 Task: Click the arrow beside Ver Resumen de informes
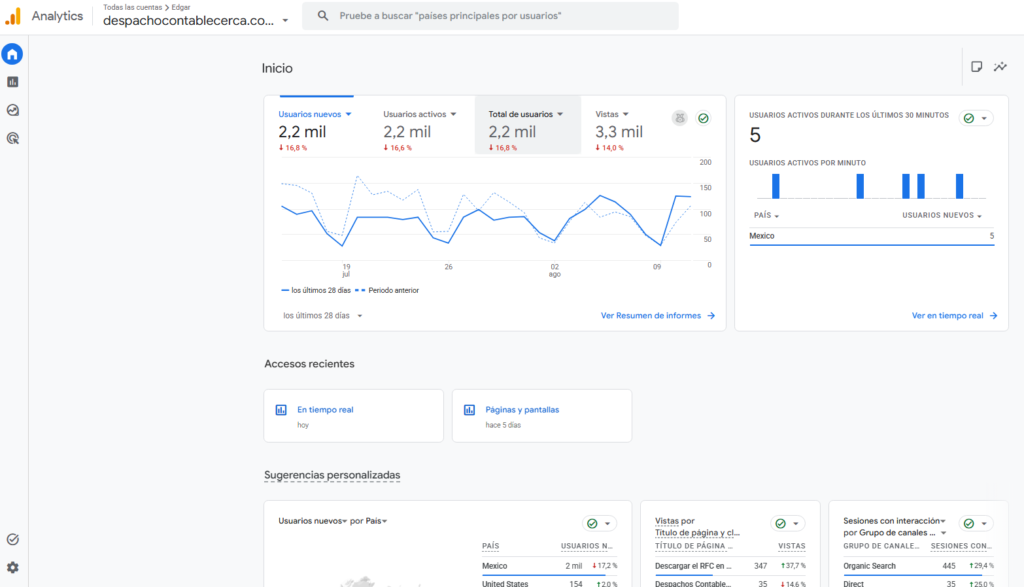[x=711, y=316]
